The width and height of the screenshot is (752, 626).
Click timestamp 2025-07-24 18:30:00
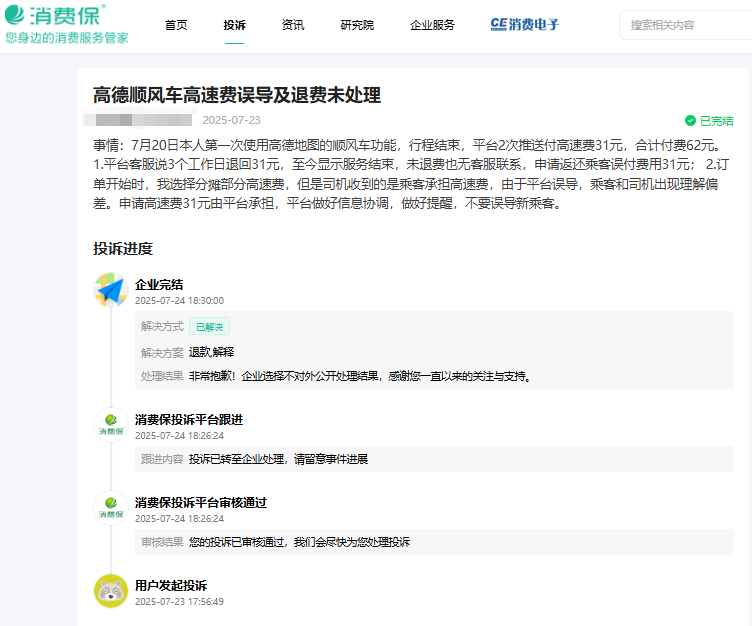(x=179, y=301)
